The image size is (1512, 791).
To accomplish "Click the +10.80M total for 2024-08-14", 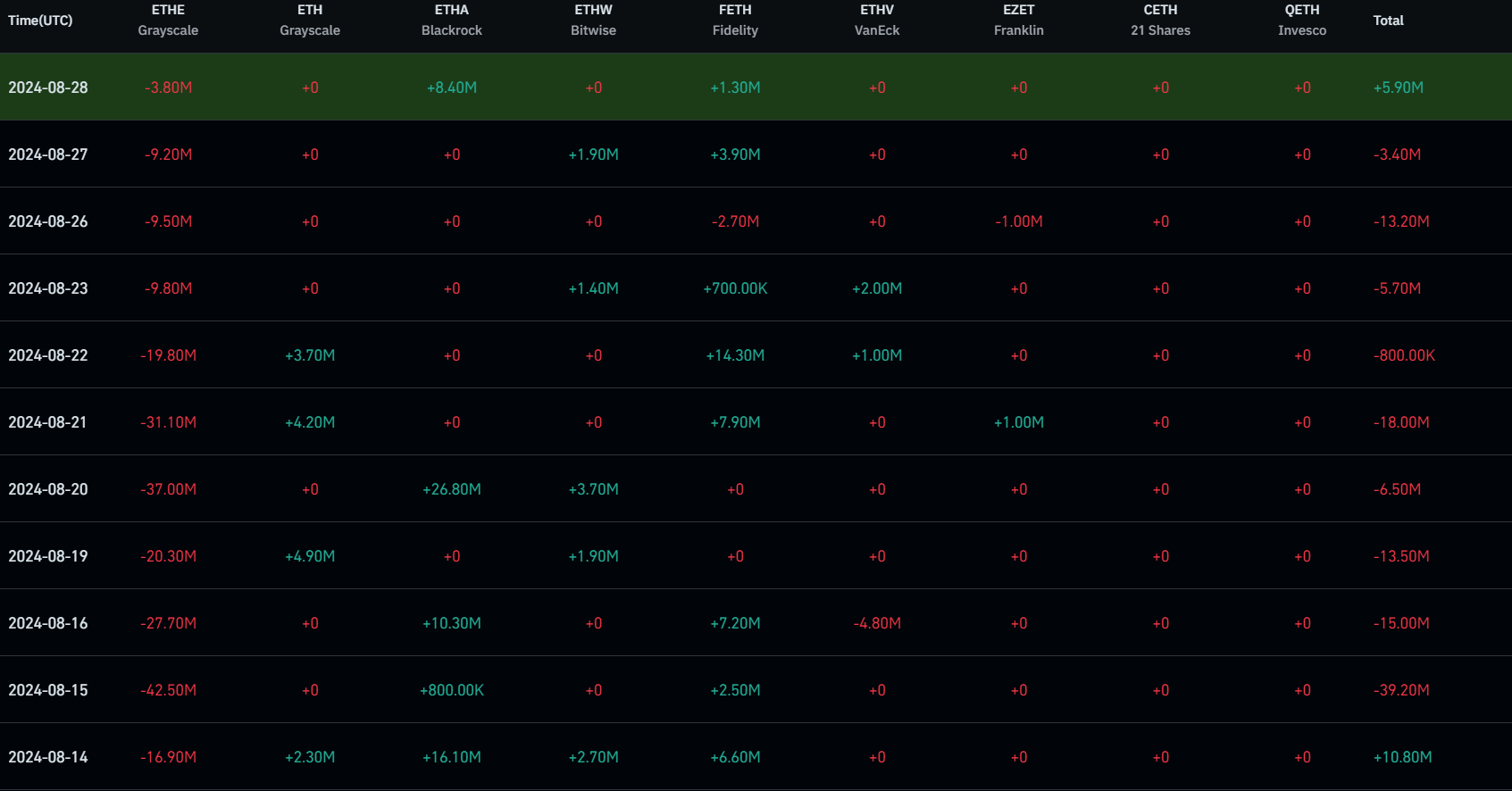I will [1402, 757].
